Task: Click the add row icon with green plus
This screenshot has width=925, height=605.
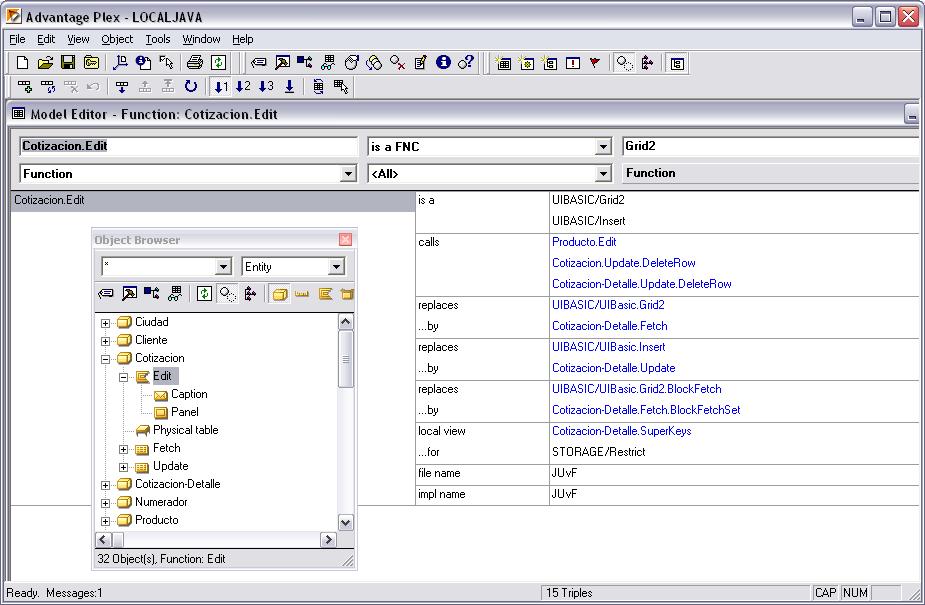Action: point(25,87)
